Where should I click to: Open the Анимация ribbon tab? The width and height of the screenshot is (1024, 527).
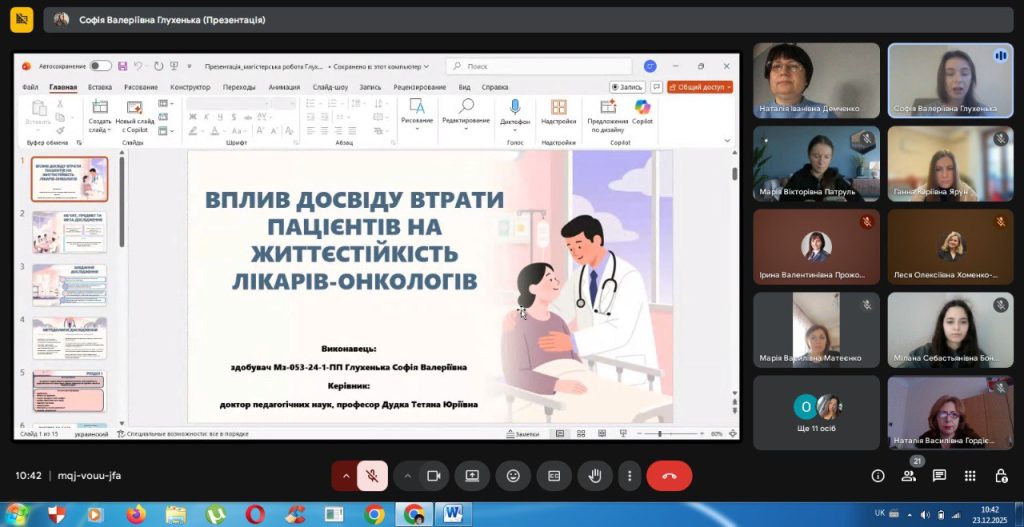[284, 87]
